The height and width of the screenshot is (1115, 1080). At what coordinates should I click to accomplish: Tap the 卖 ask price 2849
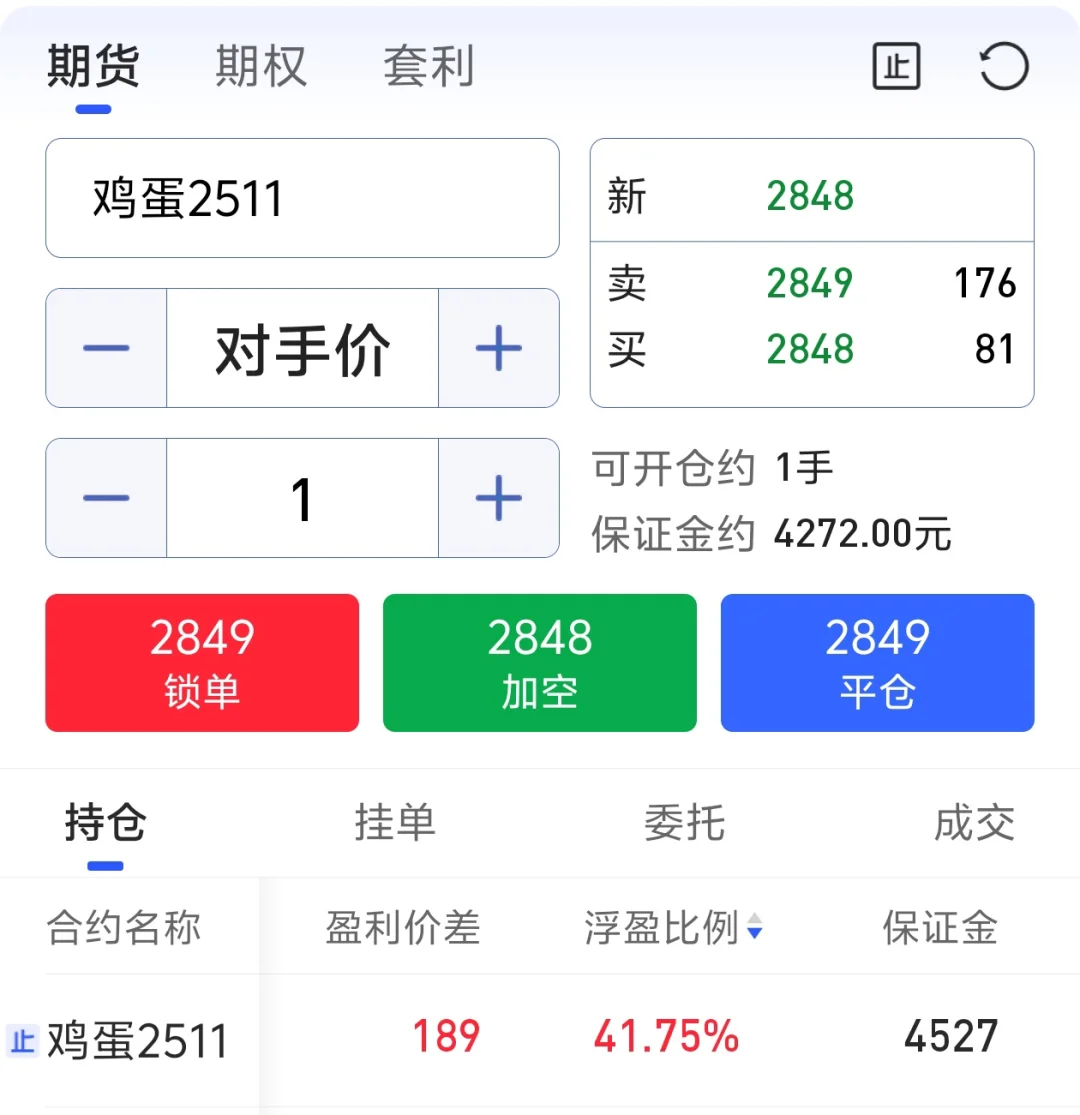point(810,283)
